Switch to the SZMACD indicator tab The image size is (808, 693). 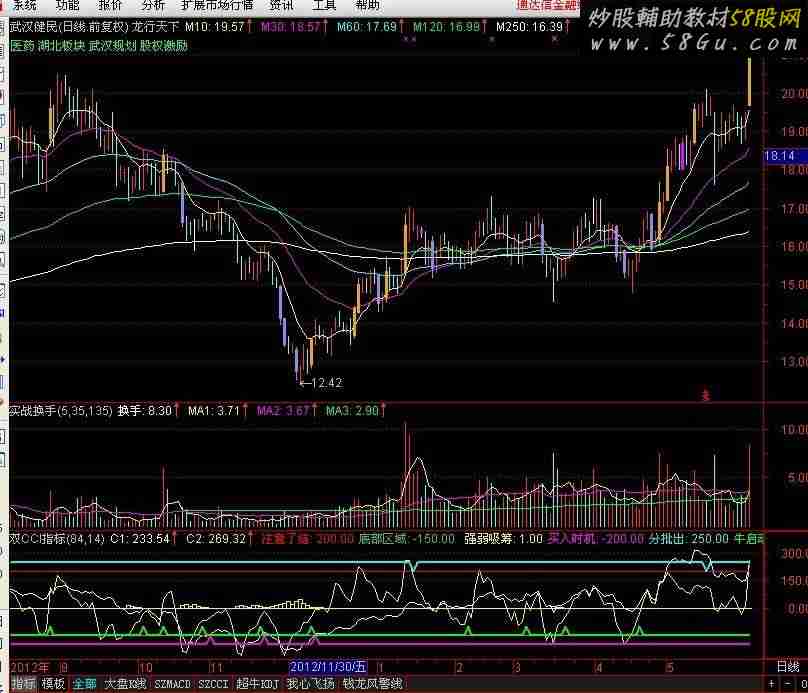pos(173,684)
